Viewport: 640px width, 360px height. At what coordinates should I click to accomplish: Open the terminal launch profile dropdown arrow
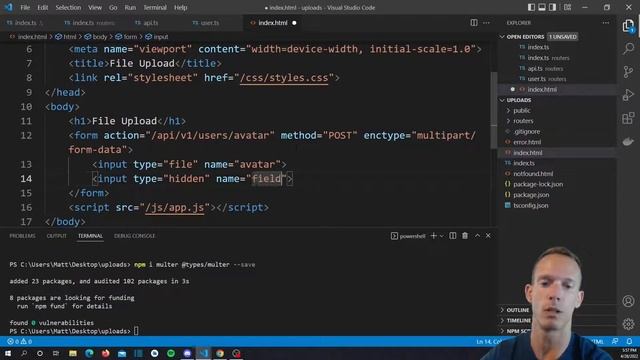442,236
